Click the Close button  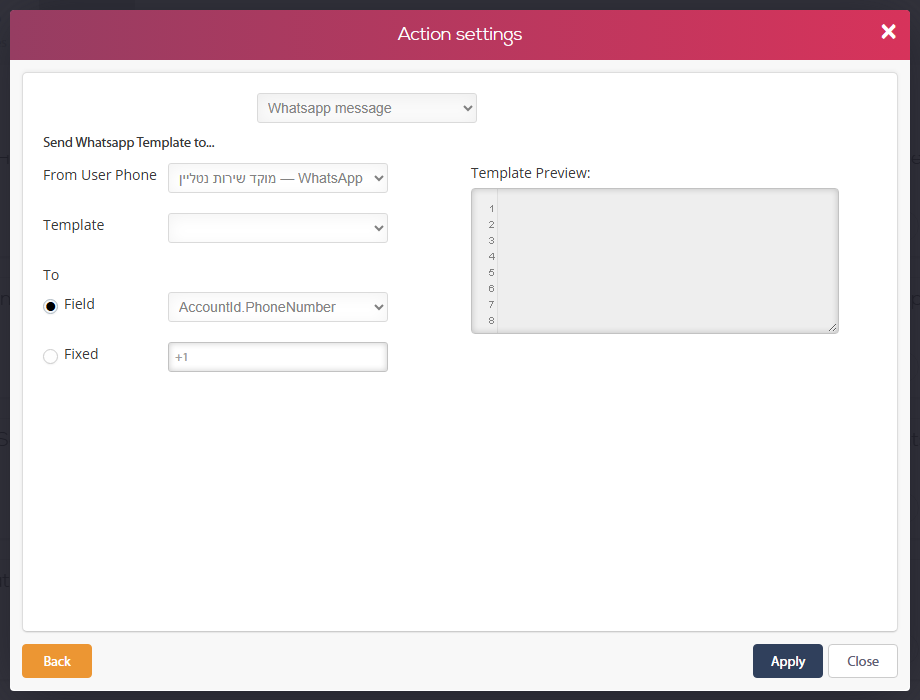[x=862, y=661]
